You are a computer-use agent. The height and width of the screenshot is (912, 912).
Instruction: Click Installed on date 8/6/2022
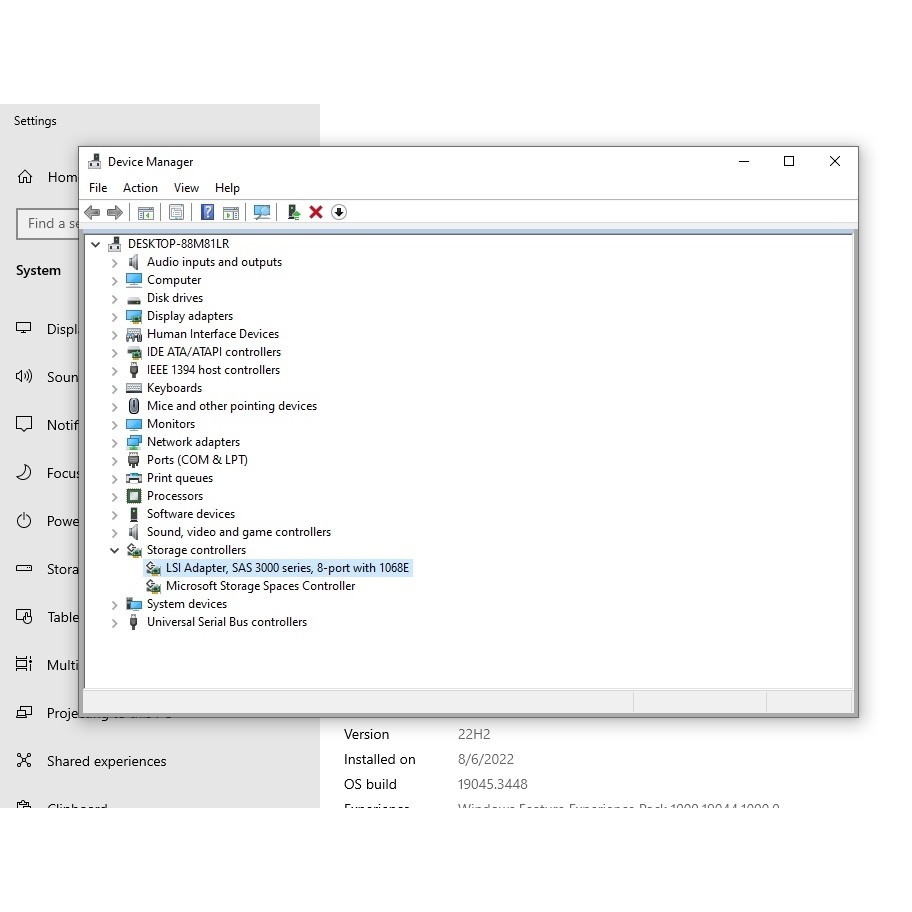click(486, 759)
